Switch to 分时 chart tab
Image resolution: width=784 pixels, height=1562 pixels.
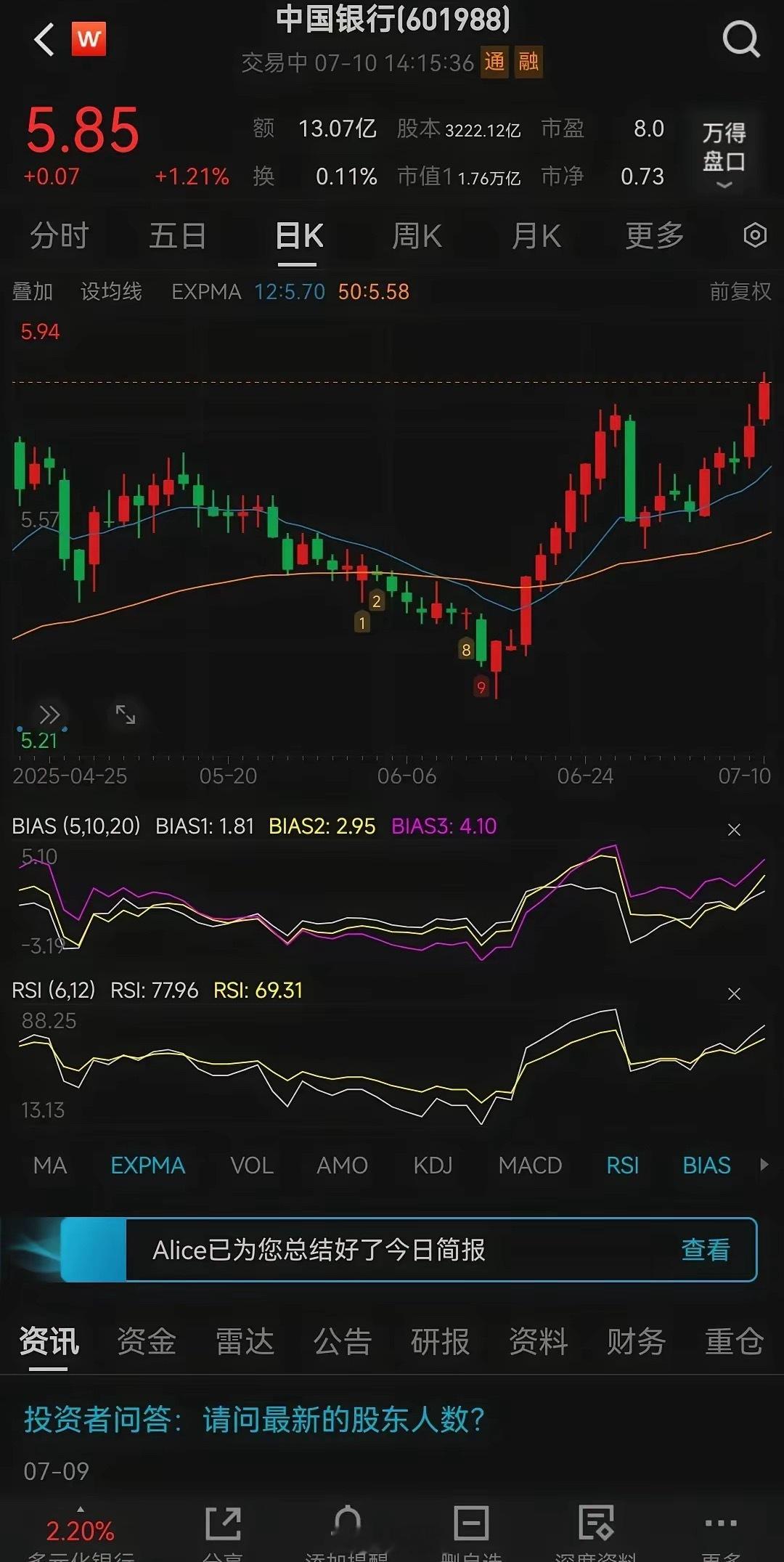[59, 235]
